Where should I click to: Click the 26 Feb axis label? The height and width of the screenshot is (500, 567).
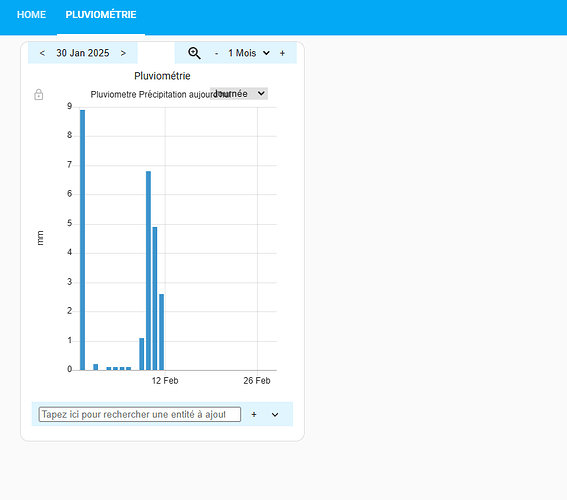pos(257,381)
